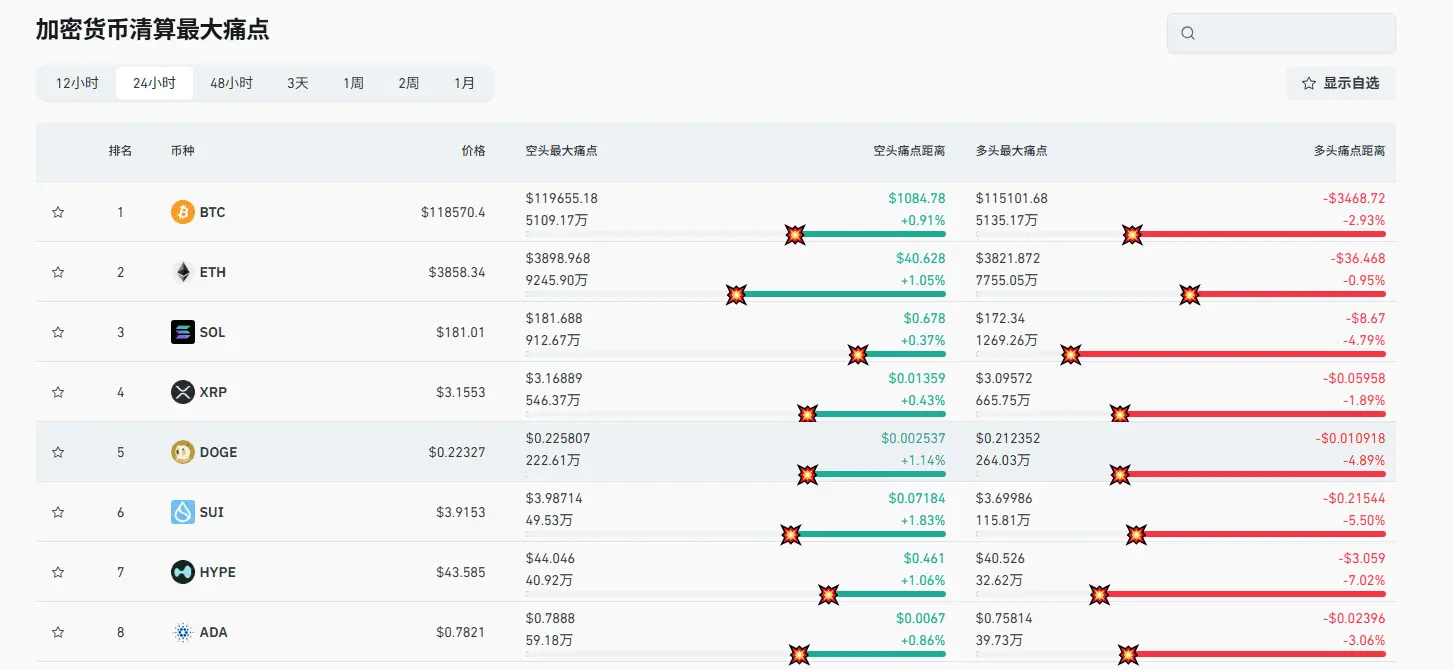The width and height of the screenshot is (1453, 670).
Task: Click the SUI coin icon
Action: [x=183, y=512]
